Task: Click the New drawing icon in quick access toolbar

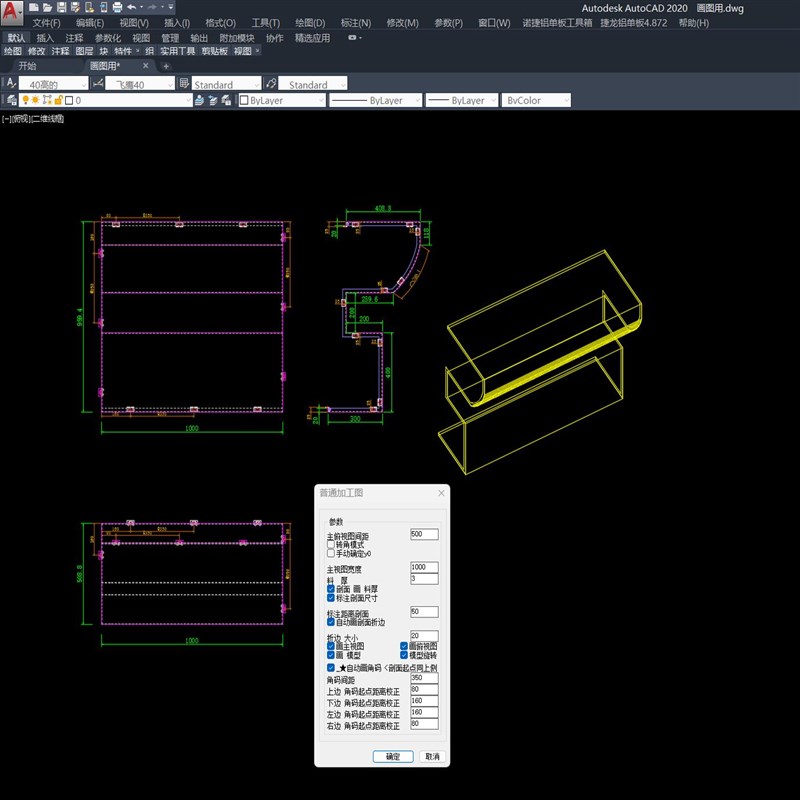Action: (34, 8)
